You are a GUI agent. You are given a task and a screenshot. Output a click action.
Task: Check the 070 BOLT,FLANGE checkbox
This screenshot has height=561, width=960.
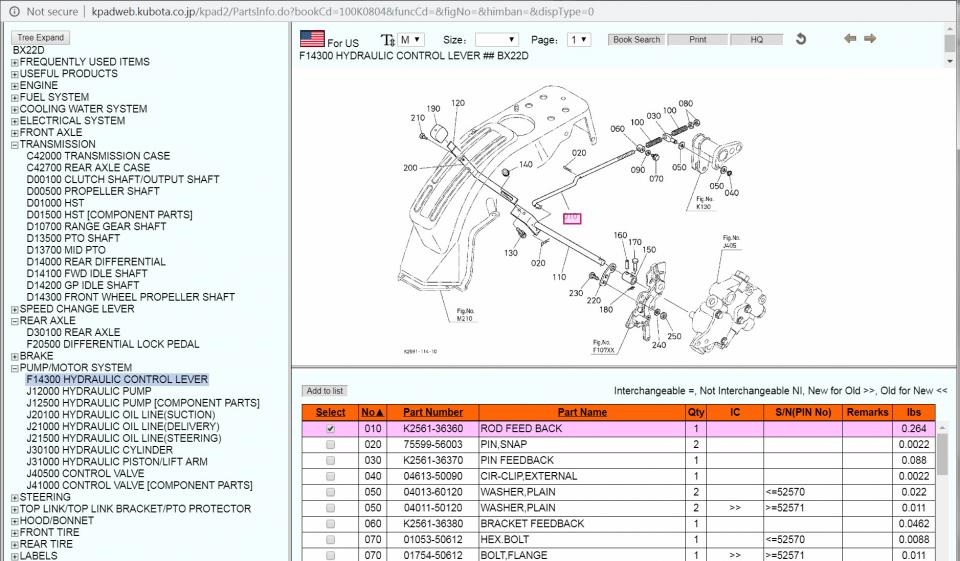(x=331, y=555)
